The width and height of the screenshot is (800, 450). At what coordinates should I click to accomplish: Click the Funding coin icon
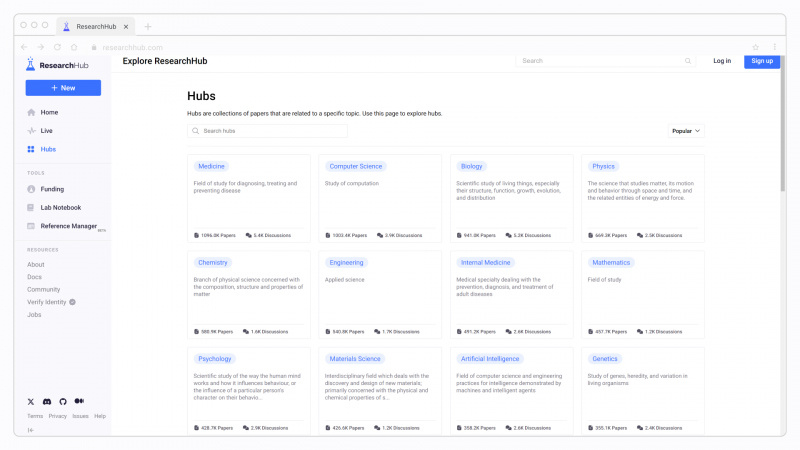click(x=31, y=189)
